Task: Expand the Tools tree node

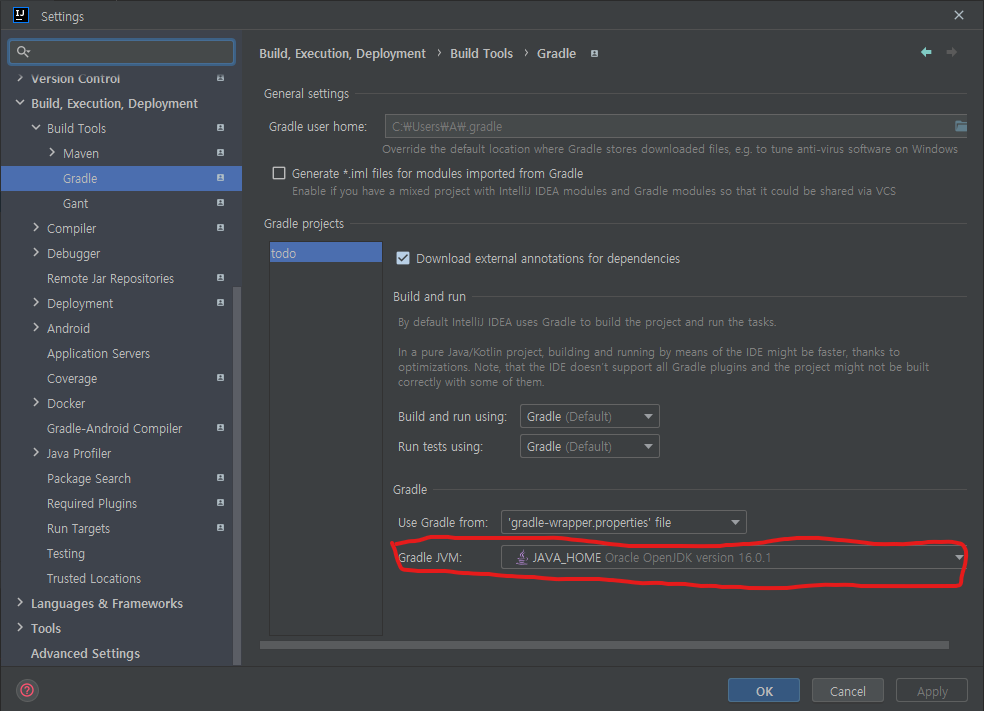Action: coord(20,628)
